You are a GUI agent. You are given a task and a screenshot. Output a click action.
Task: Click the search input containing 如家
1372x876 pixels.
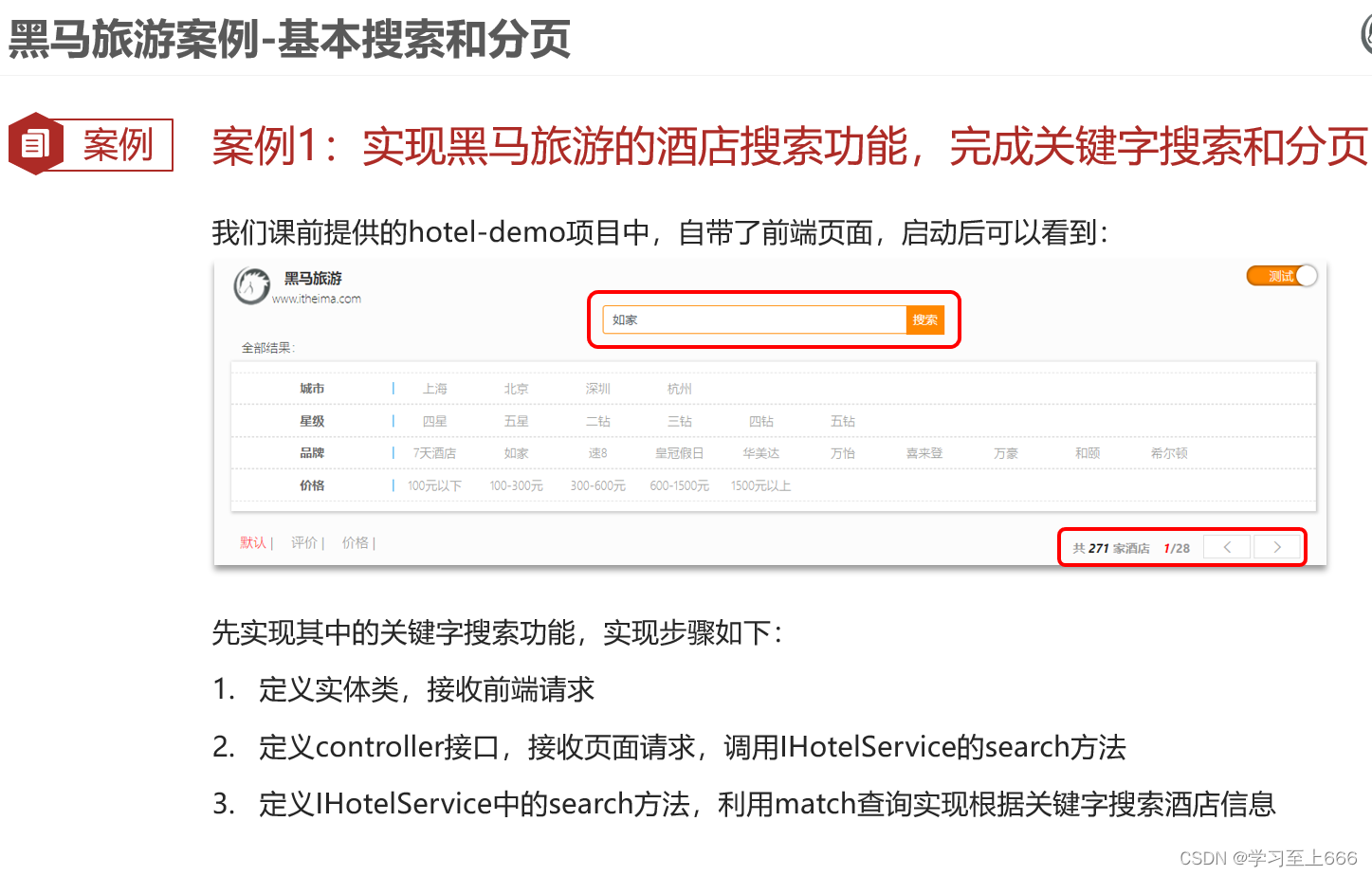click(749, 319)
